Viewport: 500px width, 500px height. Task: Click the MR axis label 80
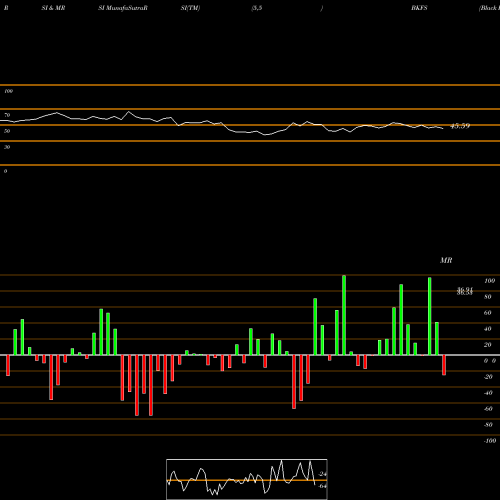tap(488, 297)
